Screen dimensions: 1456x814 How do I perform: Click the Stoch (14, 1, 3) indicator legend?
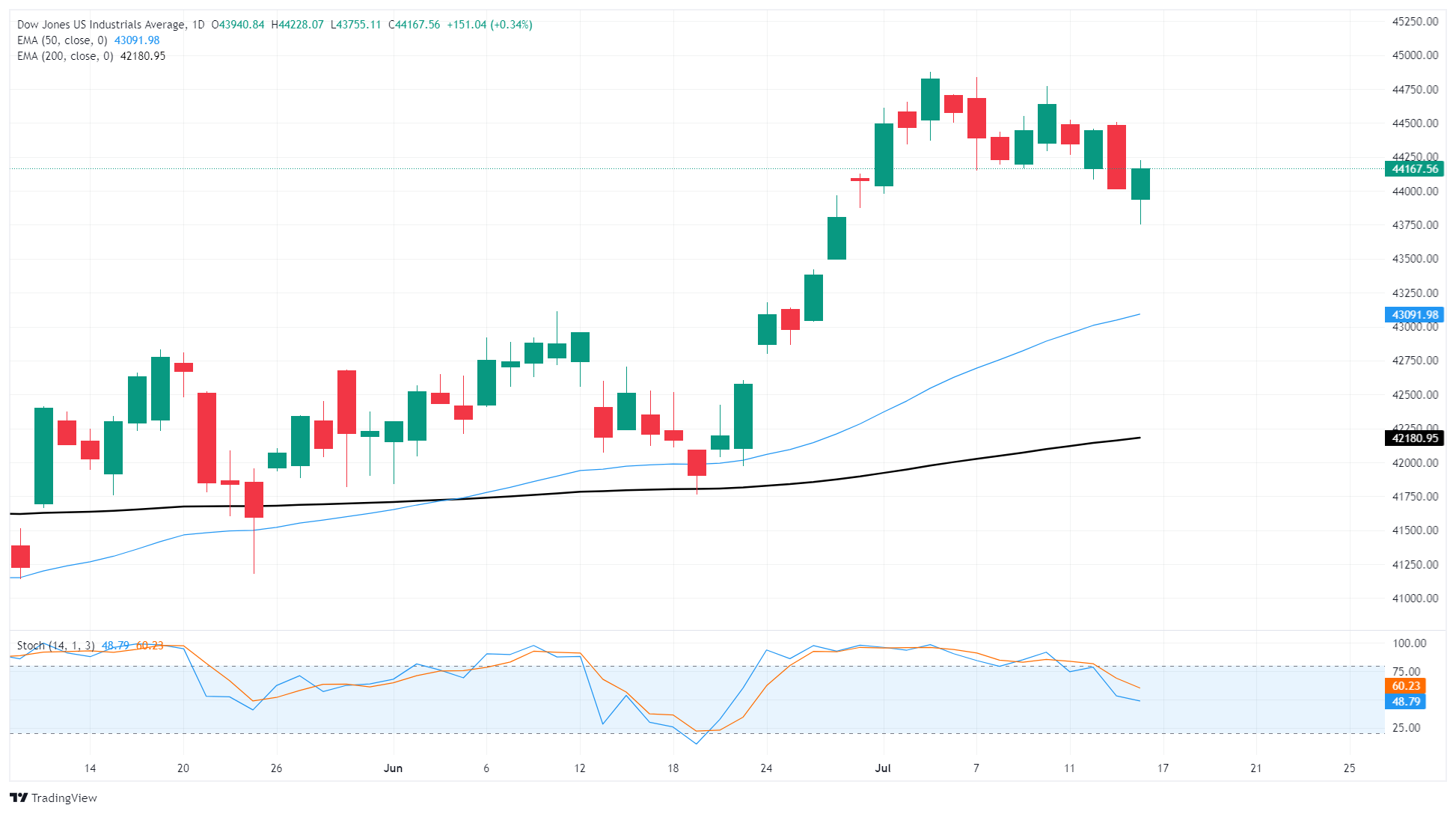tap(56, 646)
